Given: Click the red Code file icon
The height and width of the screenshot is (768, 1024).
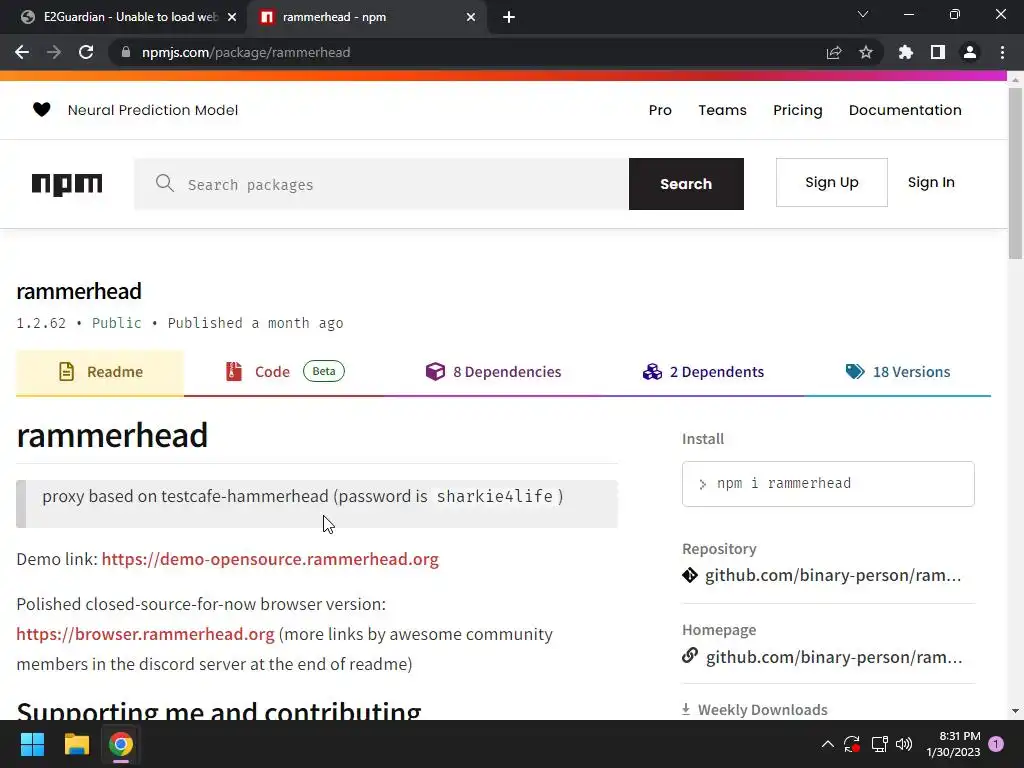Looking at the screenshot, I should 234,372.
